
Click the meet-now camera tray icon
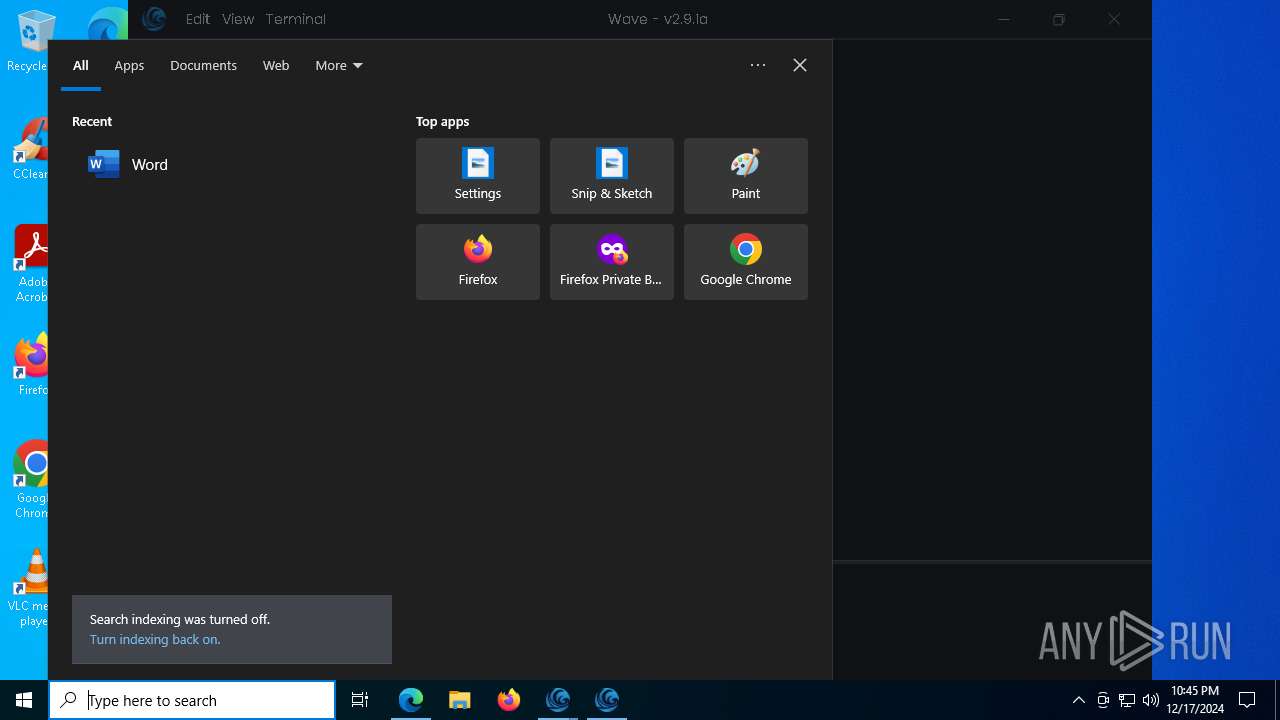pos(1103,700)
